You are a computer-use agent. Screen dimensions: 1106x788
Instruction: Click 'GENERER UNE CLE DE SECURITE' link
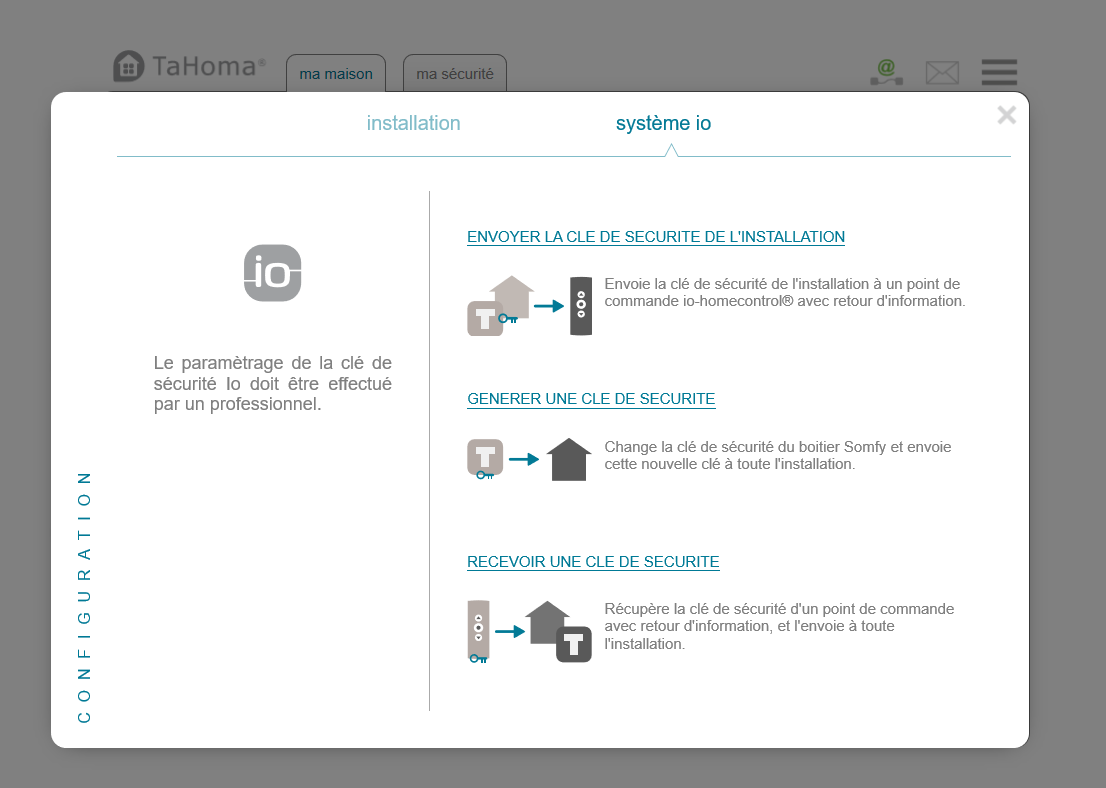[x=591, y=399]
